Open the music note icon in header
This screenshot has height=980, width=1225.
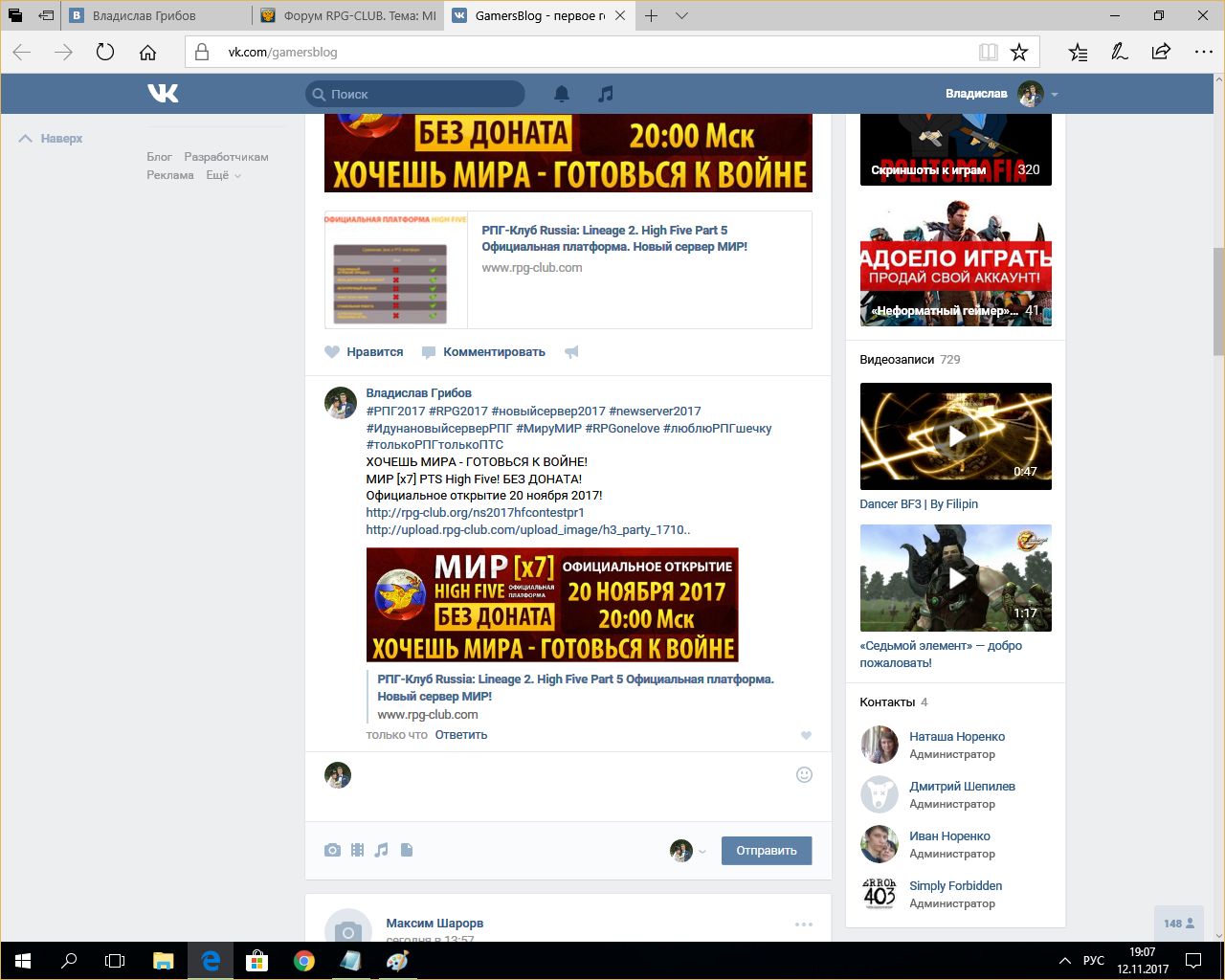pos(605,94)
